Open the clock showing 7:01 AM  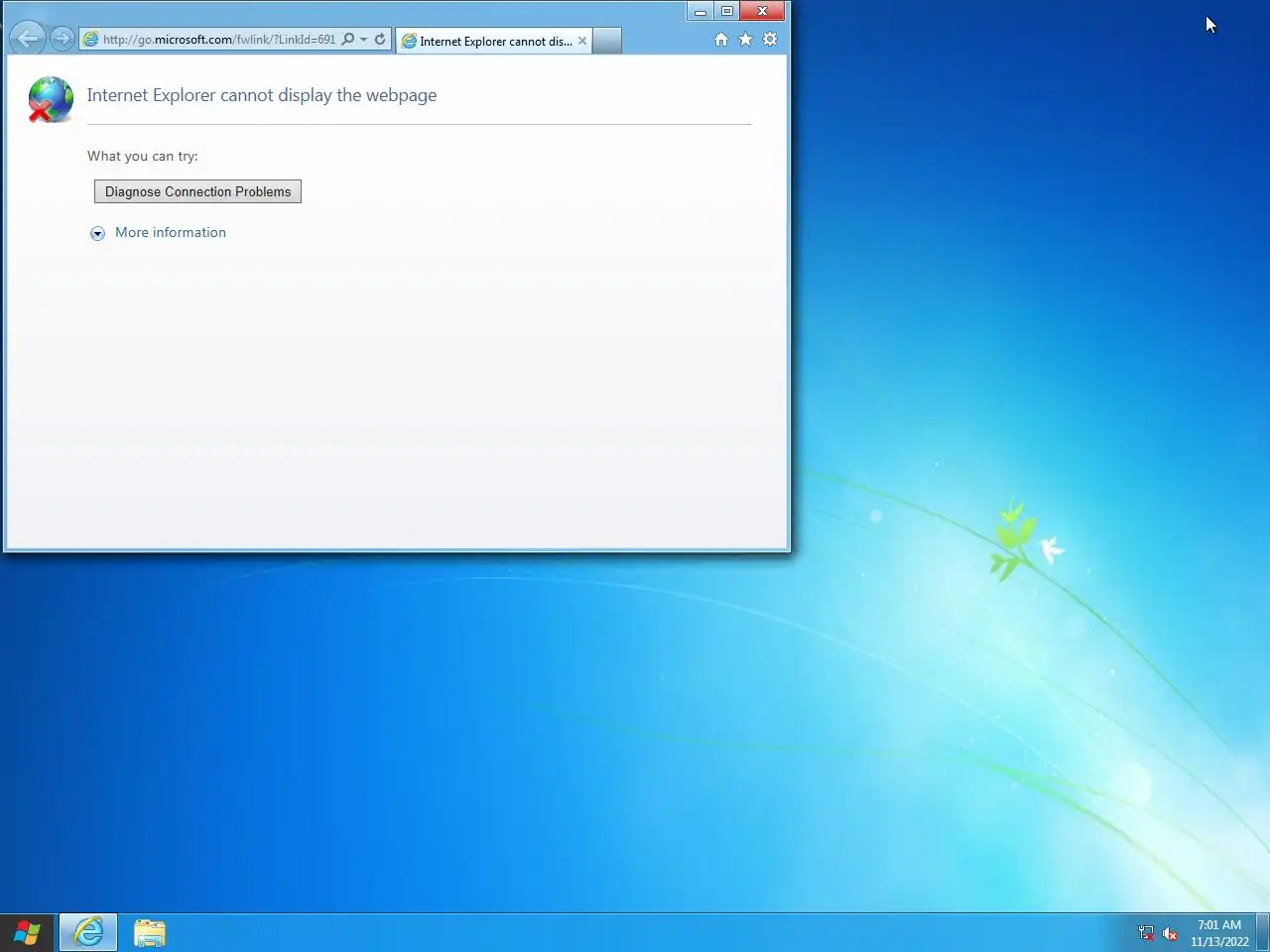(1219, 933)
